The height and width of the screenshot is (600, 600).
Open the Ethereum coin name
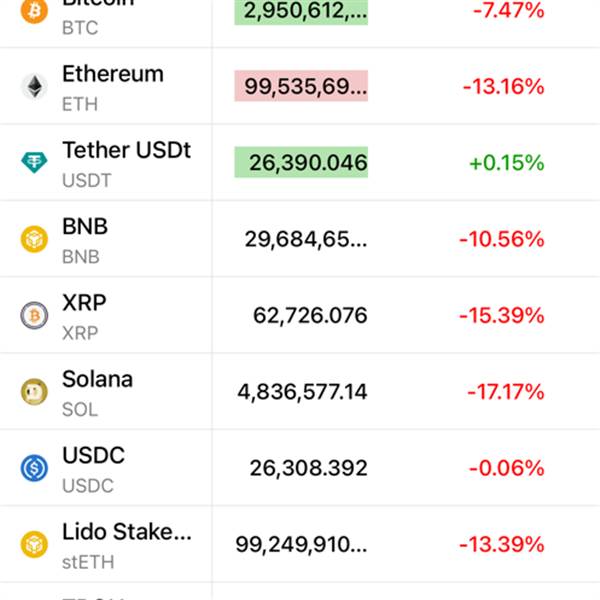coord(112,74)
